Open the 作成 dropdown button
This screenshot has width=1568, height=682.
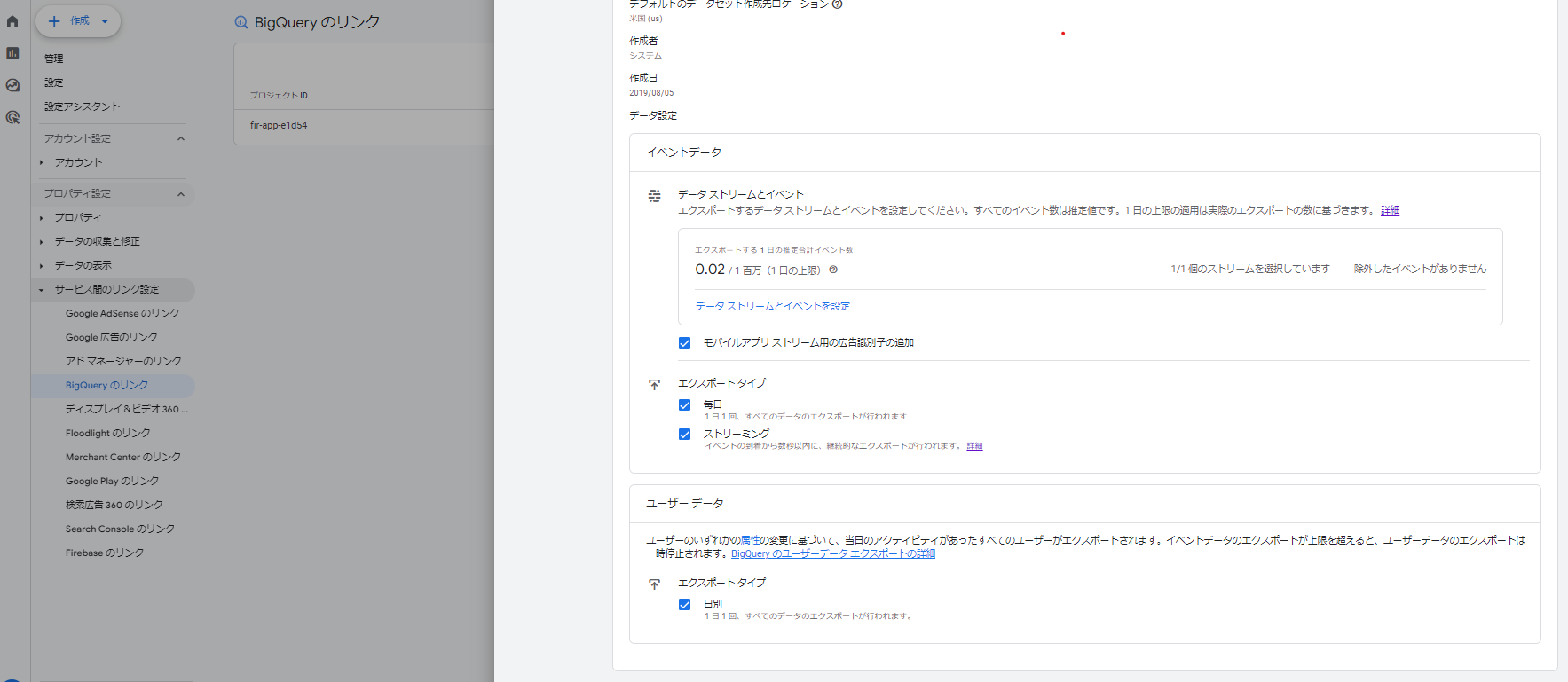[x=78, y=21]
